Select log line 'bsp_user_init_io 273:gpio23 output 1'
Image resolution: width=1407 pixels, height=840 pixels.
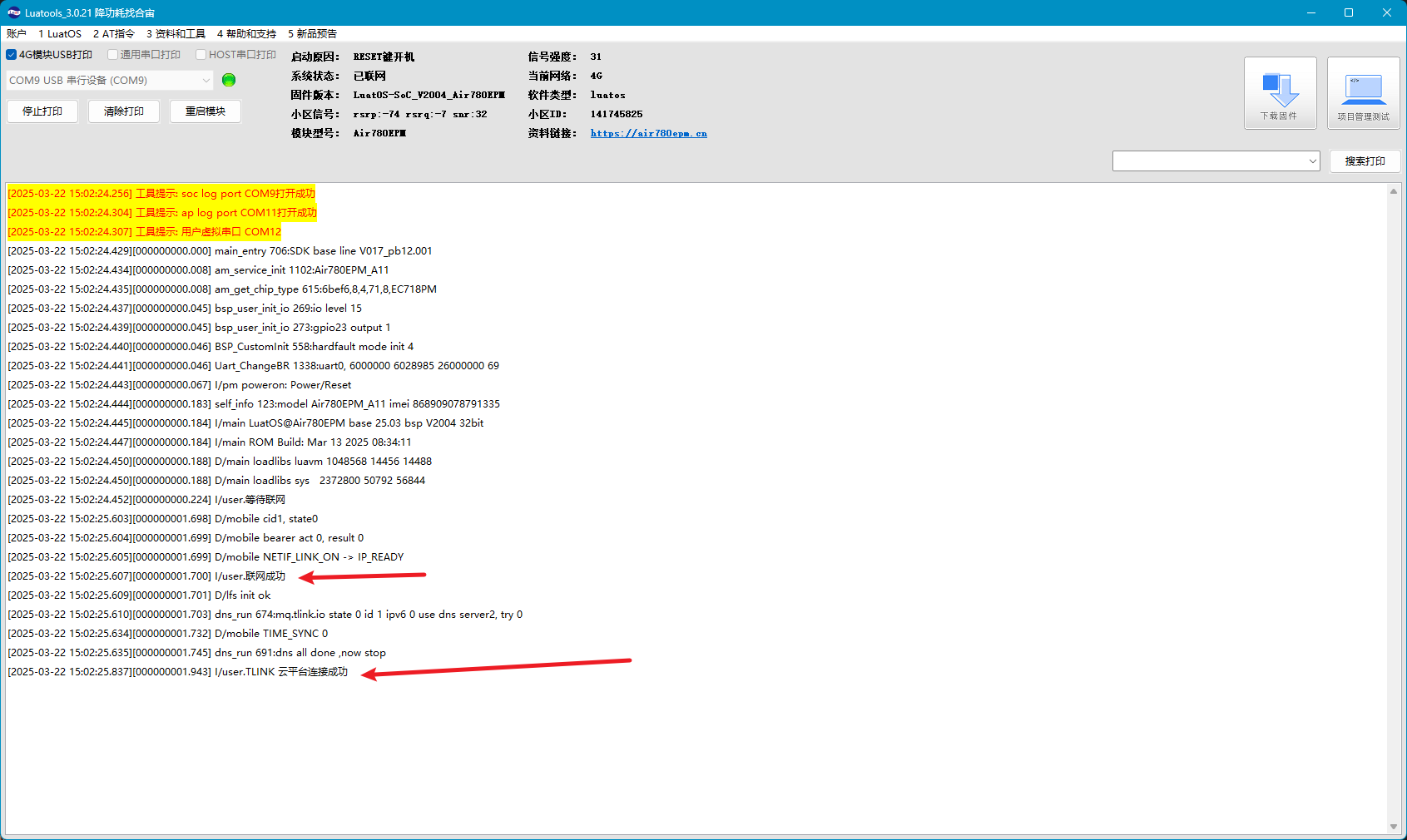[x=199, y=328]
